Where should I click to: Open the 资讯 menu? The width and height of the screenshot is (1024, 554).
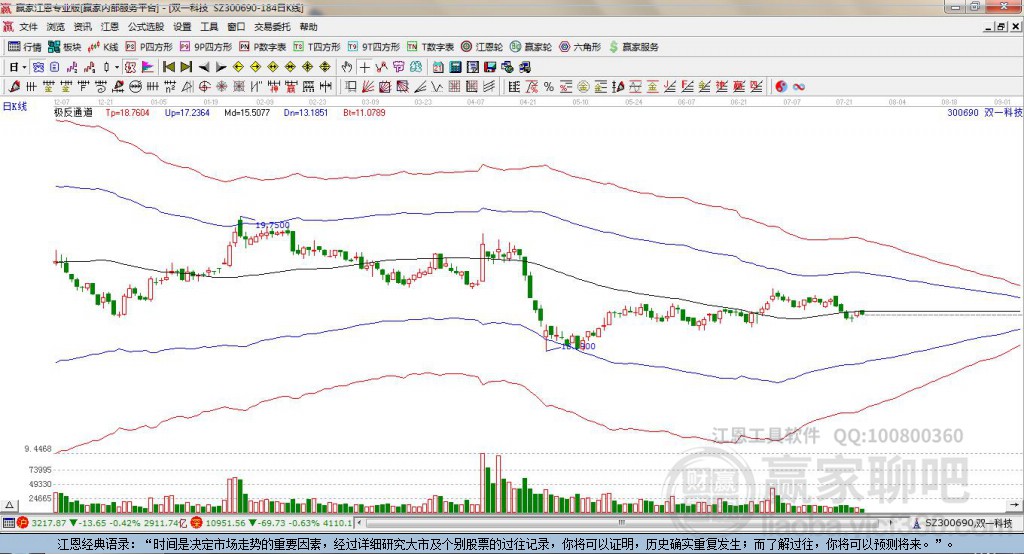click(x=82, y=27)
